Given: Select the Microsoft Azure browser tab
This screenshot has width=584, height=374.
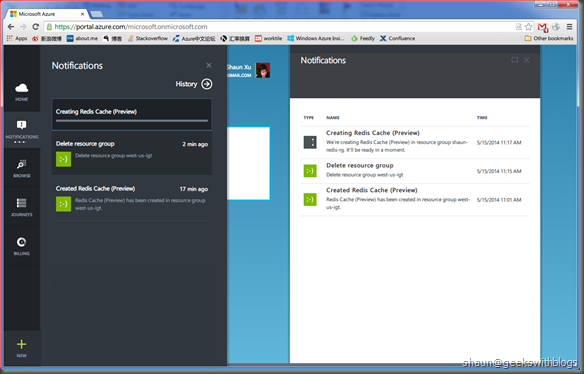Looking at the screenshot, I should [48, 14].
